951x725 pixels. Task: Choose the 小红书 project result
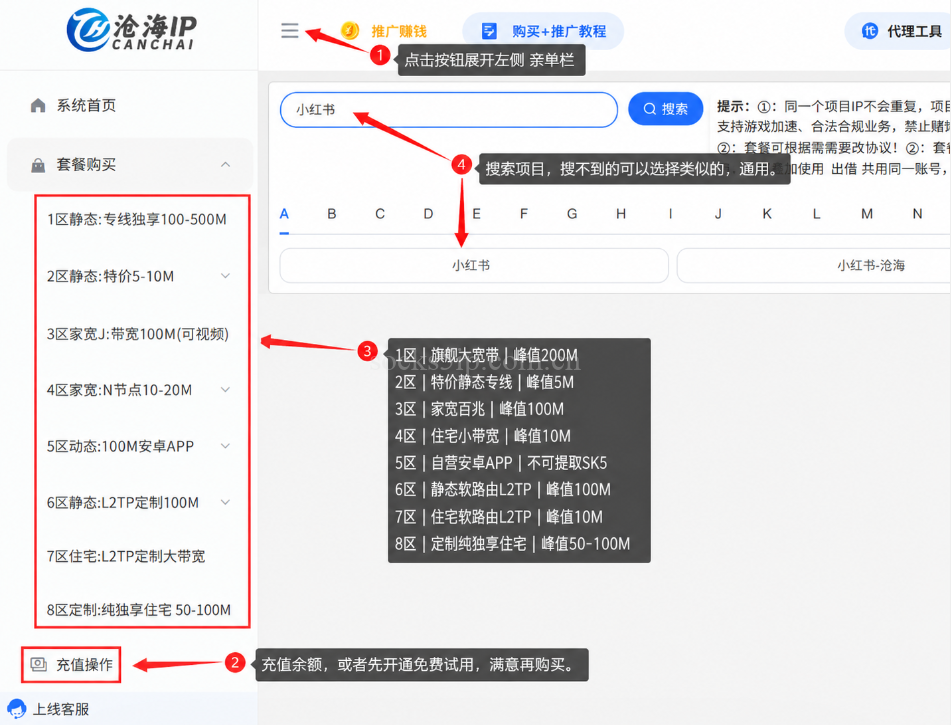[474, 265]
